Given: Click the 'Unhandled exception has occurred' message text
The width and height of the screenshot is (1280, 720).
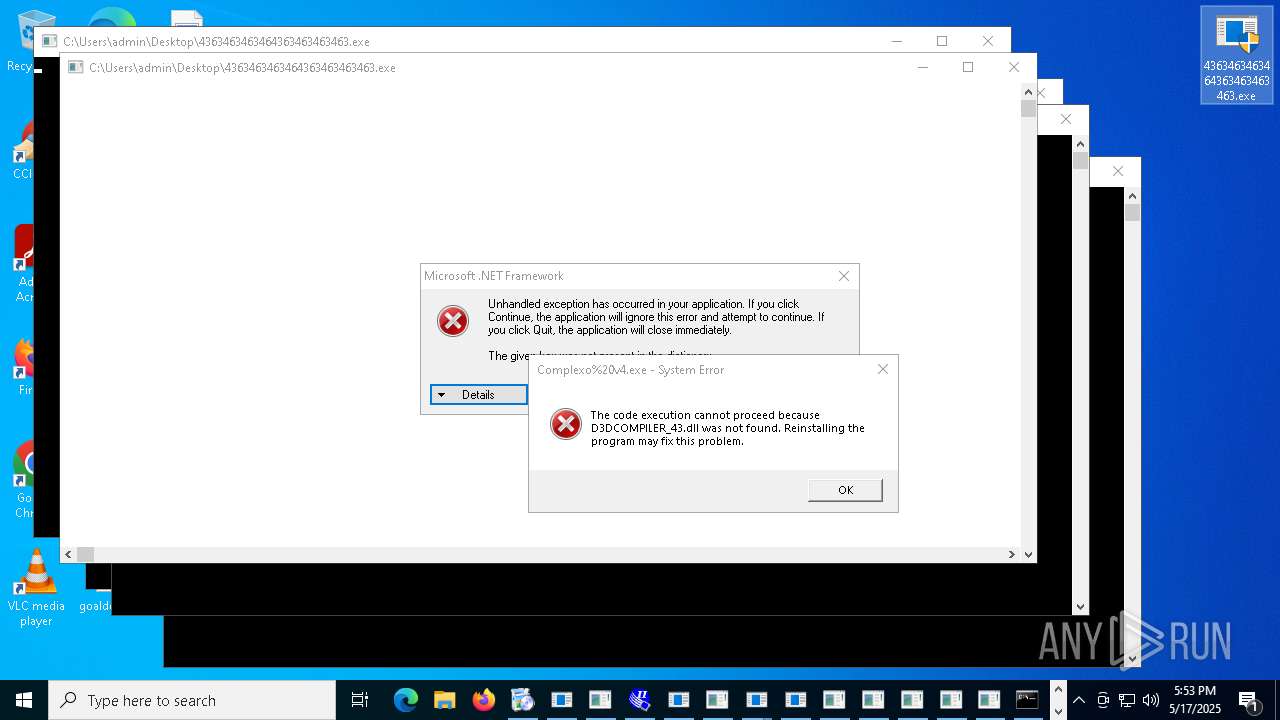Looking at the screenshot, I should (x=656, y=317).
